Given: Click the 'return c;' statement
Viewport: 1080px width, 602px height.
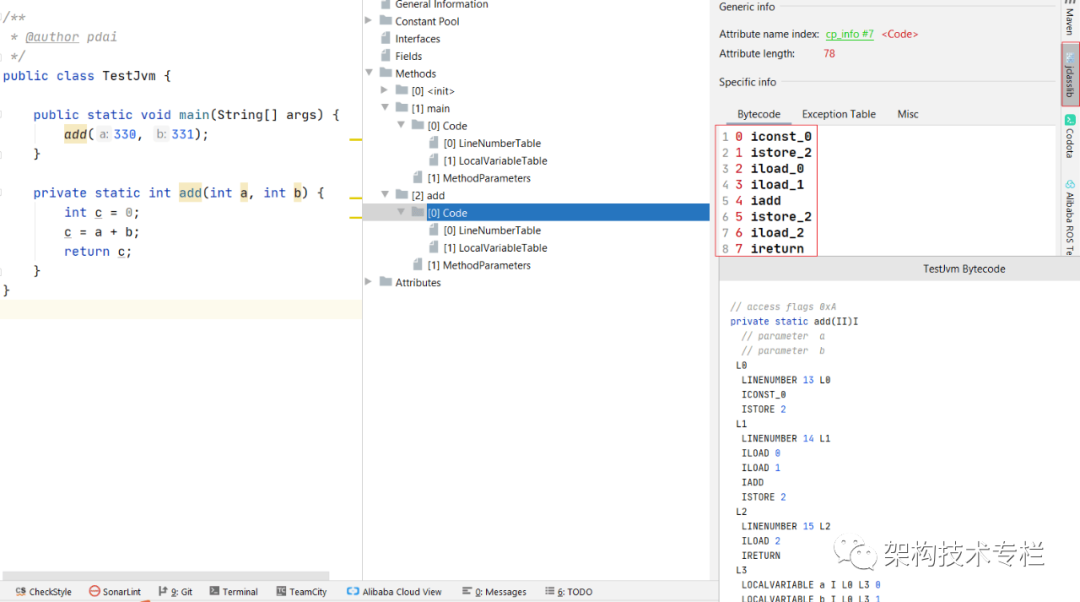Looking at the screenshot, I should (97, 251).
